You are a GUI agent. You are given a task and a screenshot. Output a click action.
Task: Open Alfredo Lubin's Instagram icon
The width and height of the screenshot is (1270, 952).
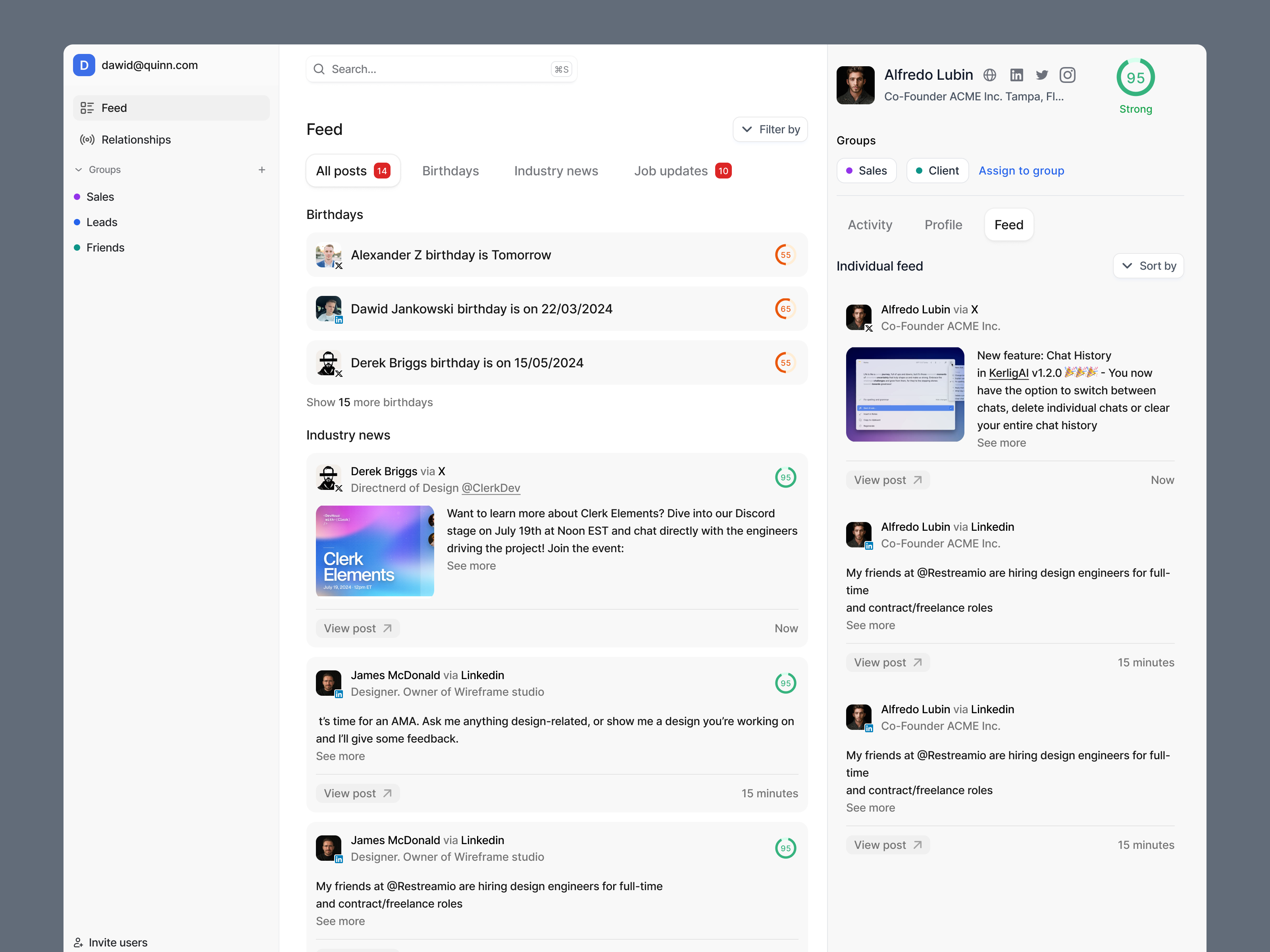[x=1068, y=75]
